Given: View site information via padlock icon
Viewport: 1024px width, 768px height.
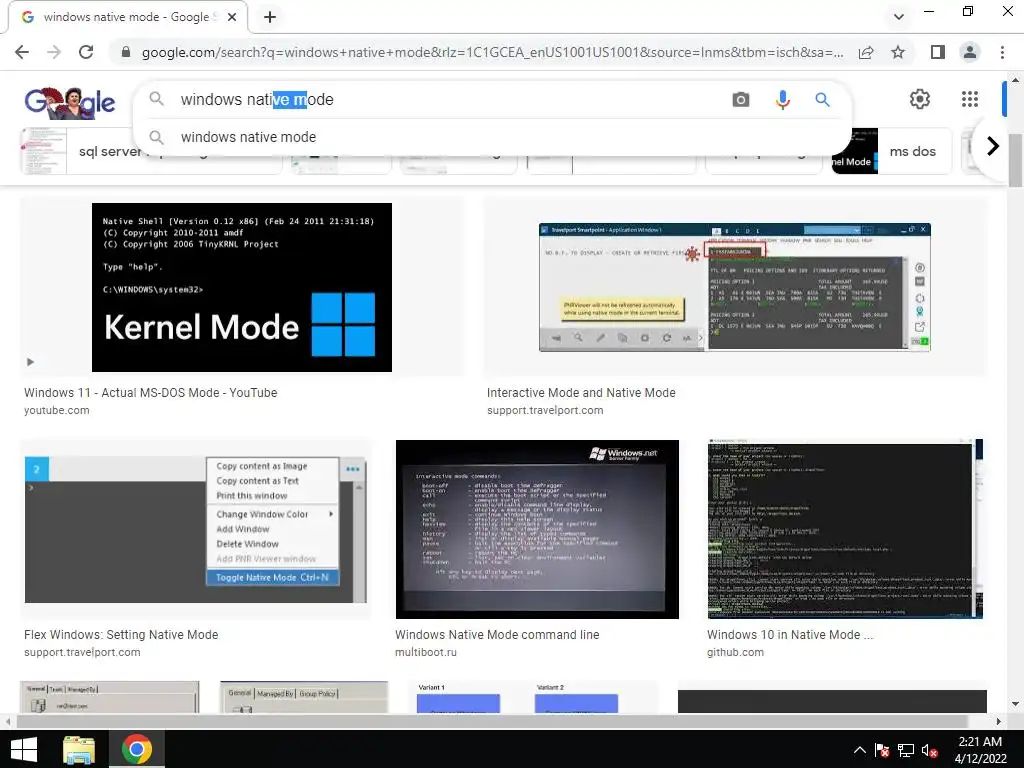Looking at the screenshot, I should (126, 52).
